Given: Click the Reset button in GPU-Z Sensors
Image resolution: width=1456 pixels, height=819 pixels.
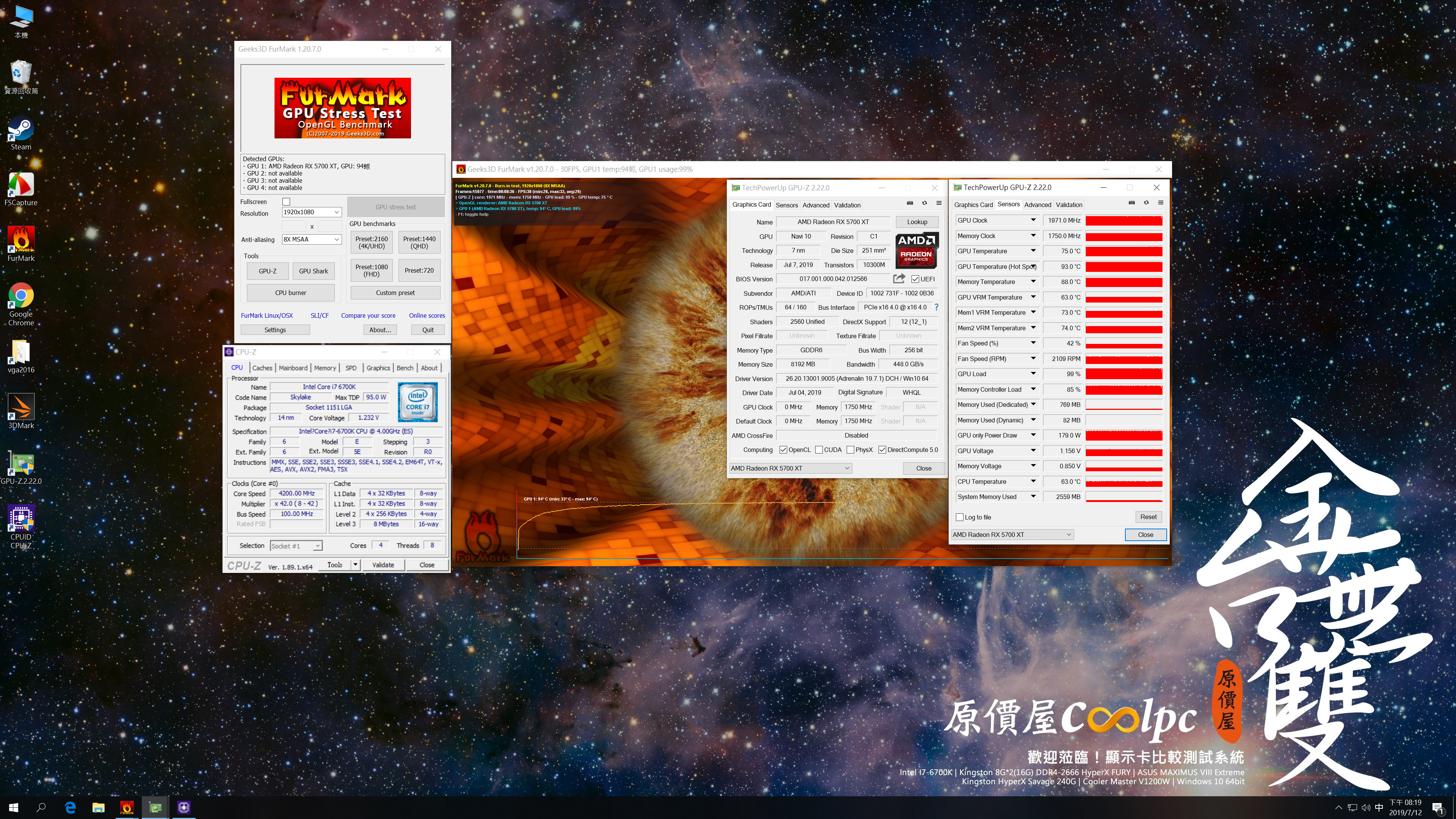Looking at the screenshot, I should (1148, 517).
